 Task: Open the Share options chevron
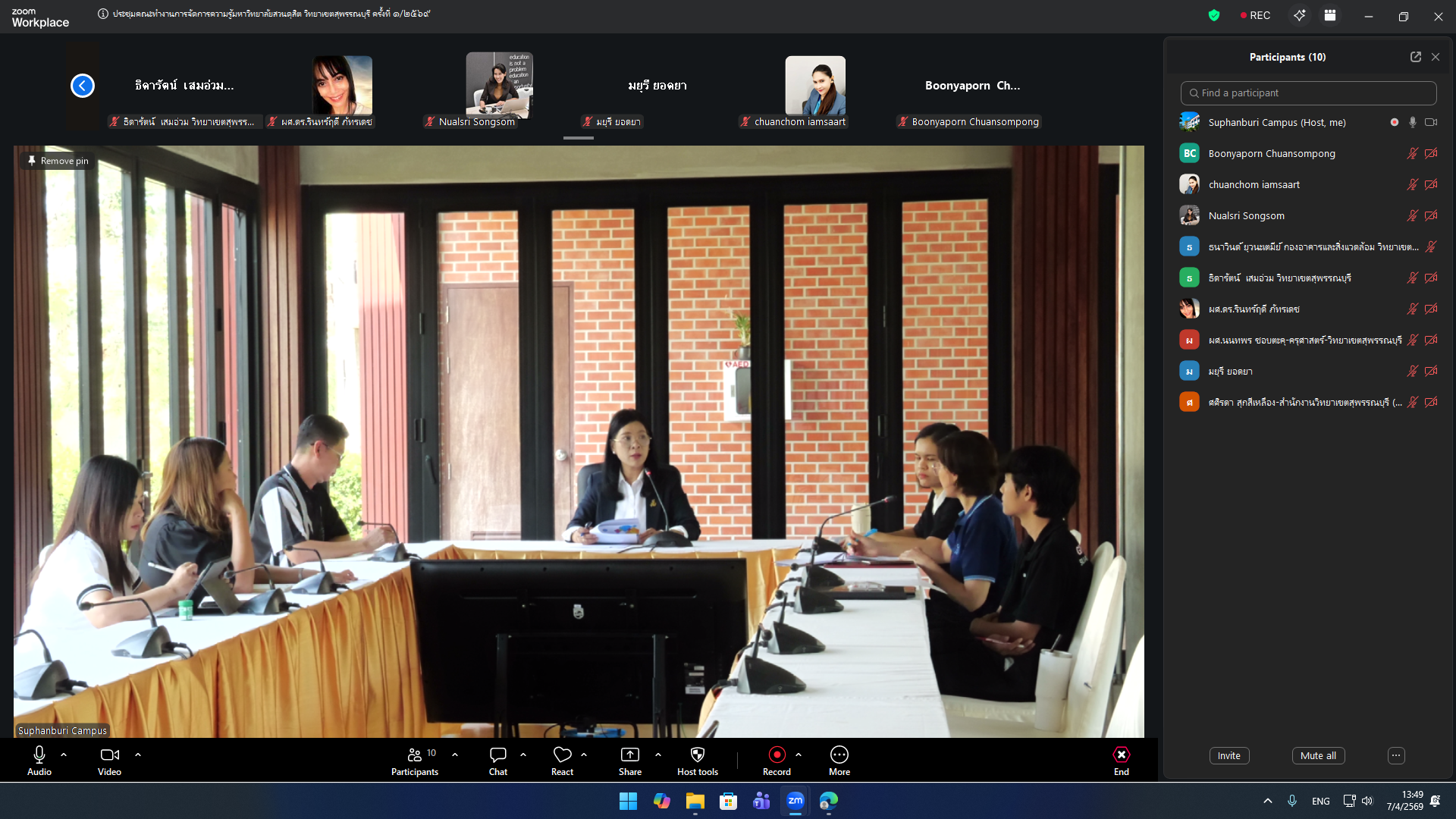pos(658,755)
